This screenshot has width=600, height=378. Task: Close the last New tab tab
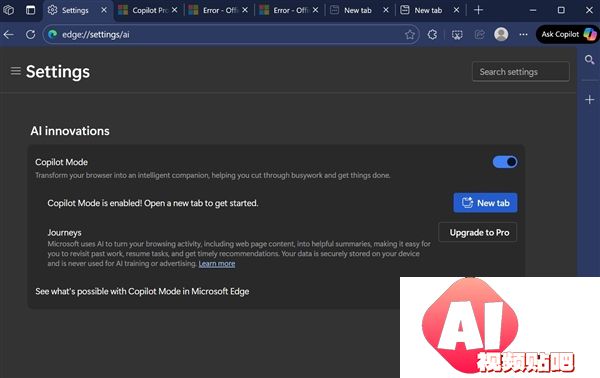click(x=456, y=10)
